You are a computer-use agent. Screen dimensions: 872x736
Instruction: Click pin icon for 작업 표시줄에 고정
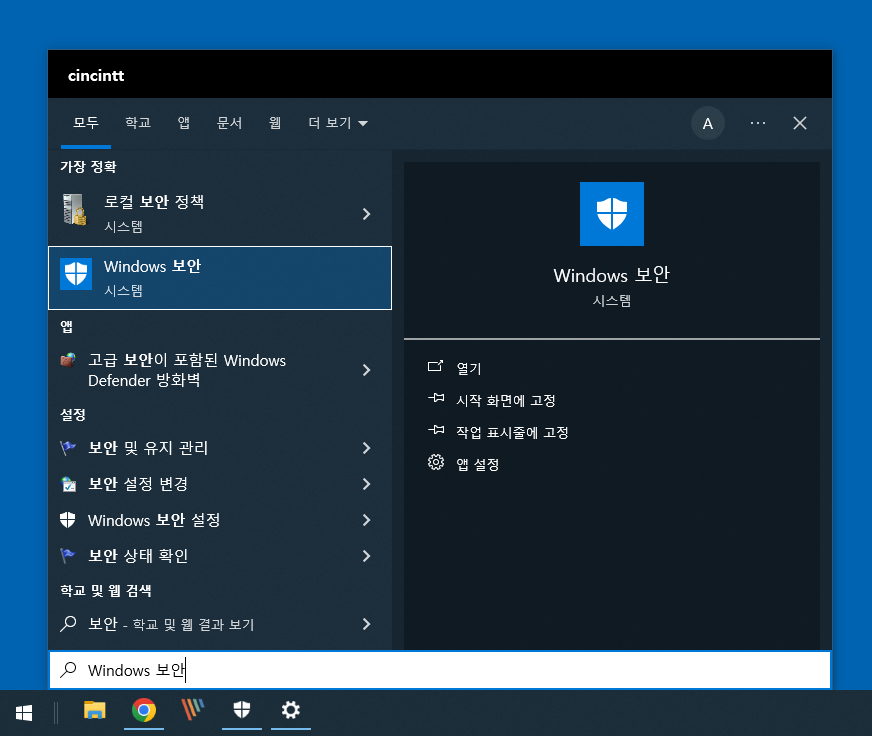tap(436, 430)
